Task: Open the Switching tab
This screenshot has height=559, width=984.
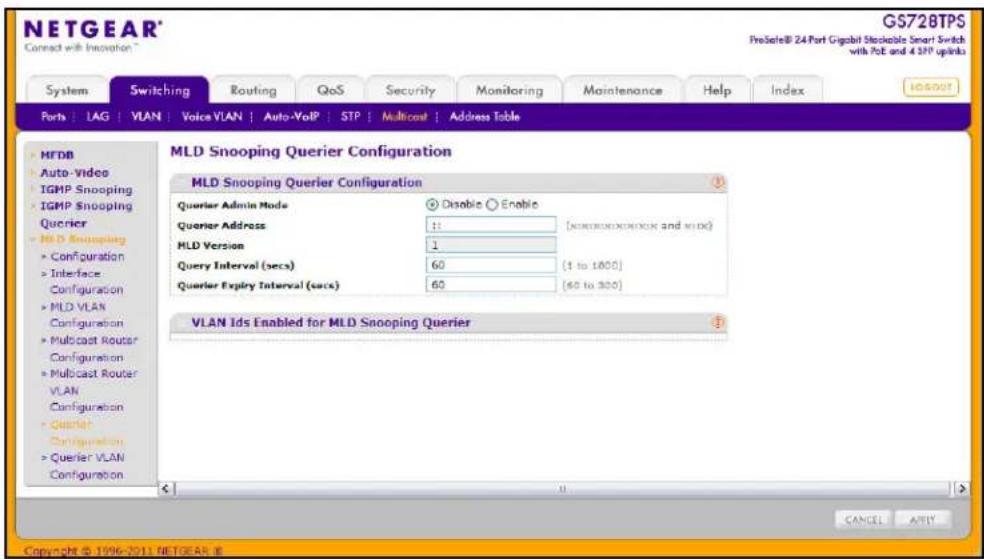Action: pyautogui.click(x=160, y=90)
